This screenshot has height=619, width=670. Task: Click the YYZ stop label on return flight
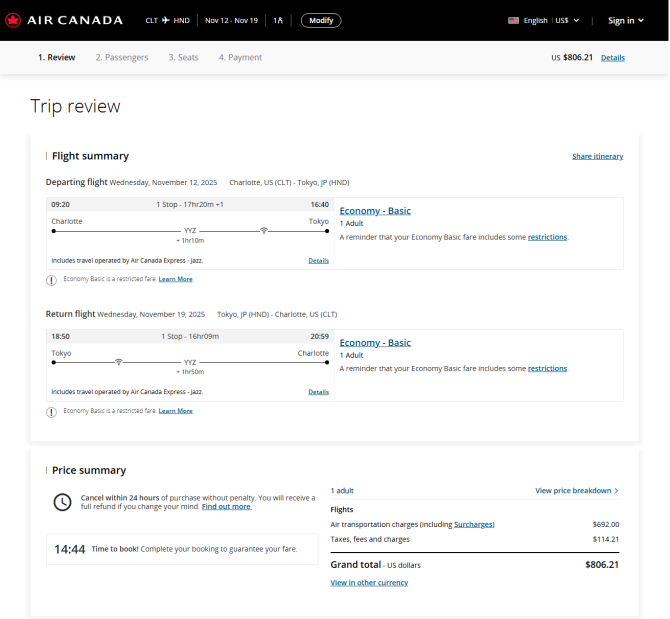(190, 362)
